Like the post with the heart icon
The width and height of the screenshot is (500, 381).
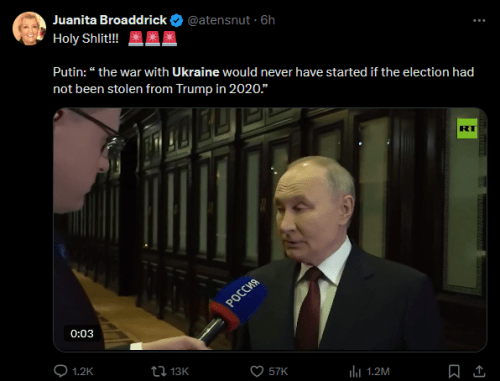[257, 371]
